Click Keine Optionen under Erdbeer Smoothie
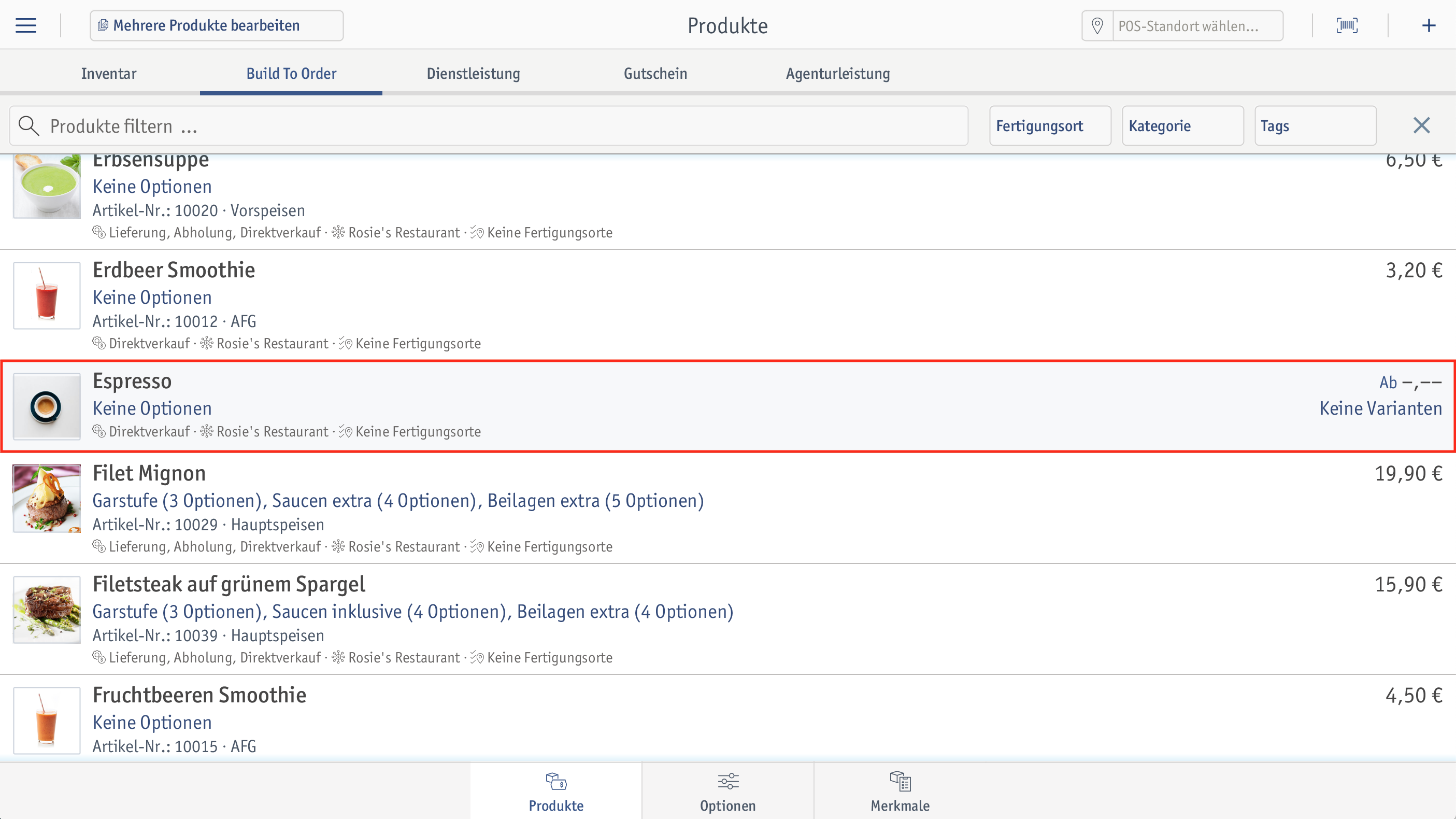This screenshot has width=1456, height=819. [x=152, y=298]
